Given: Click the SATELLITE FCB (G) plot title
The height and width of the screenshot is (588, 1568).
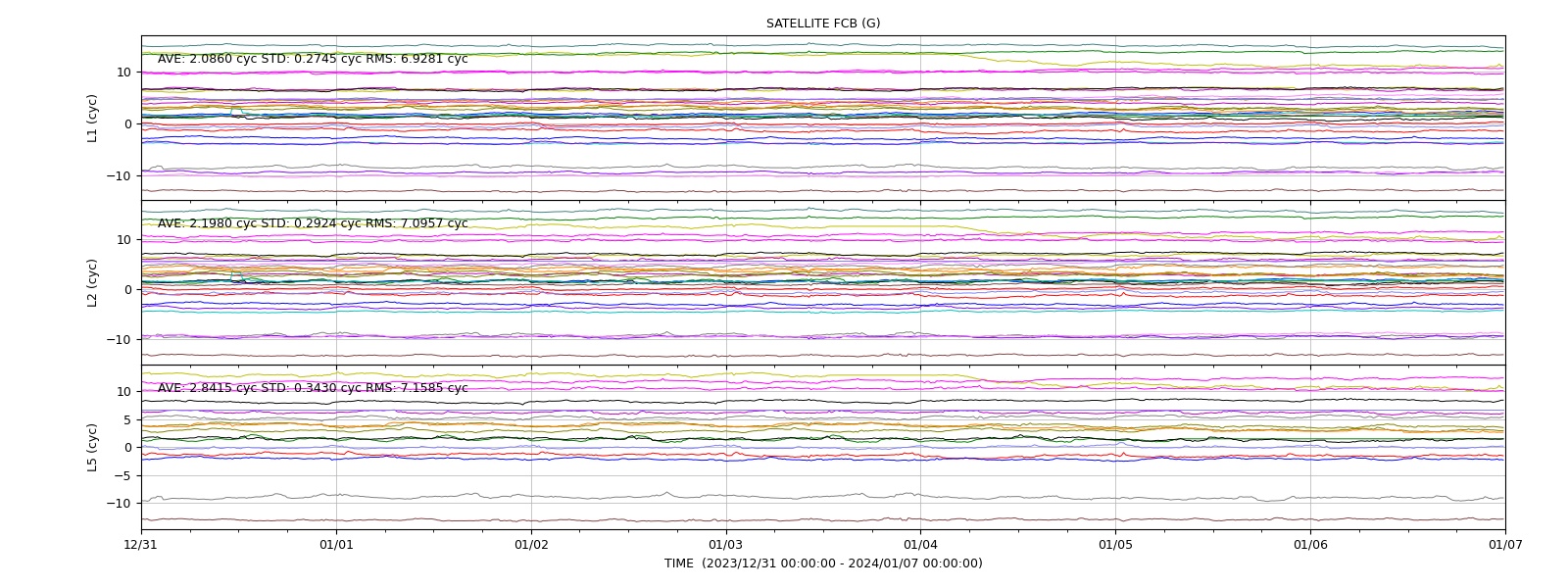Looking at the screenshot, I should tap(823, 24).
